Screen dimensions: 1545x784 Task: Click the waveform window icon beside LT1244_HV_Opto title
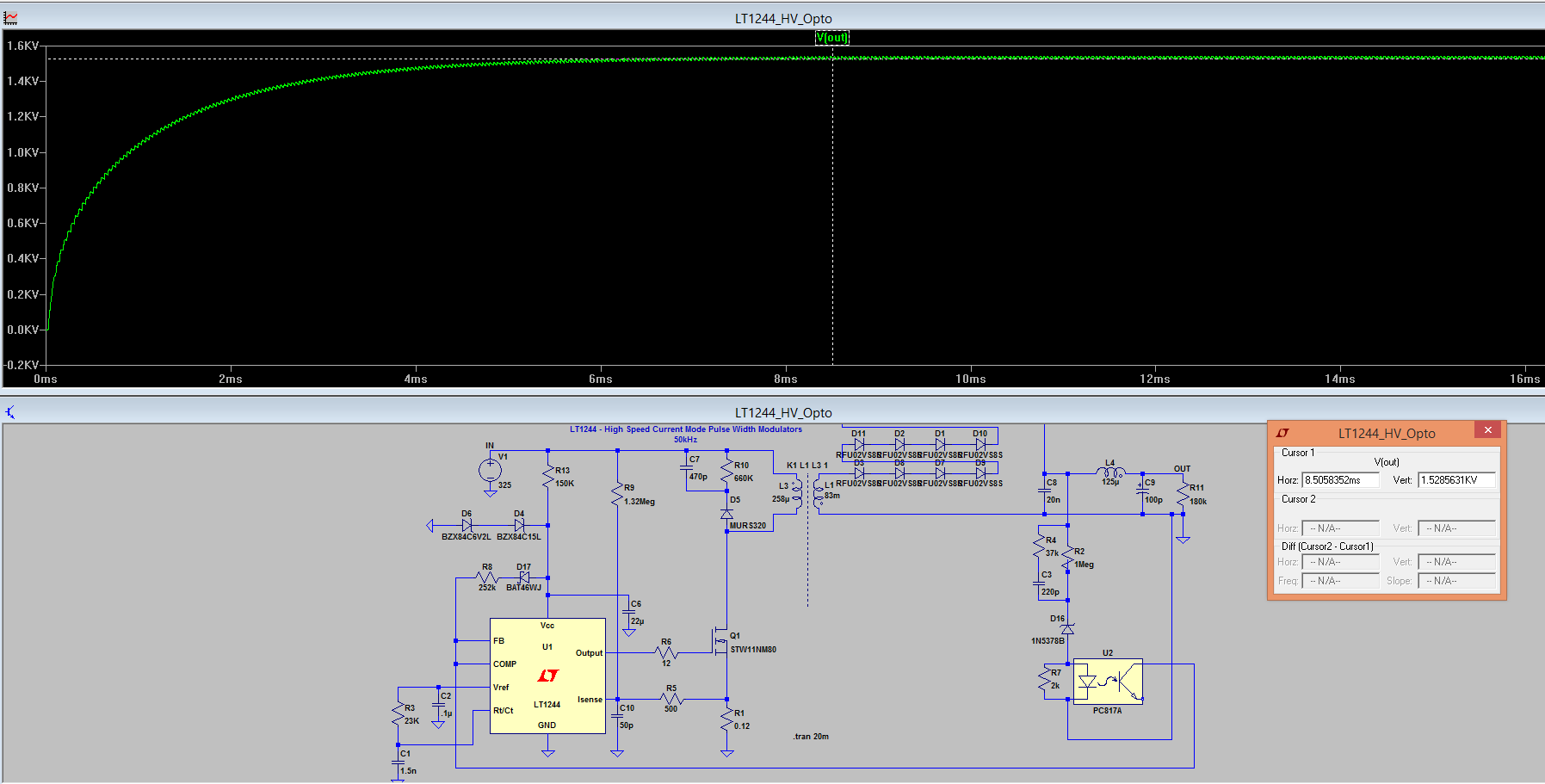10,18
